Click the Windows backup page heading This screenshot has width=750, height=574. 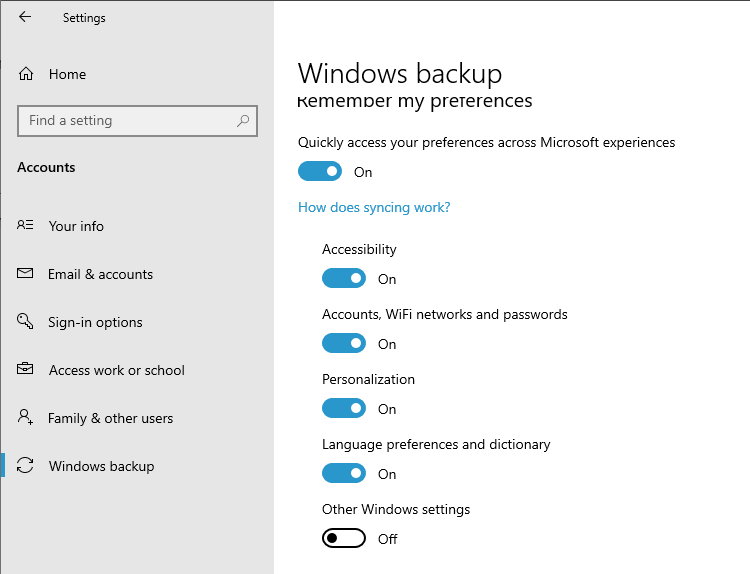tap(400, 74)
